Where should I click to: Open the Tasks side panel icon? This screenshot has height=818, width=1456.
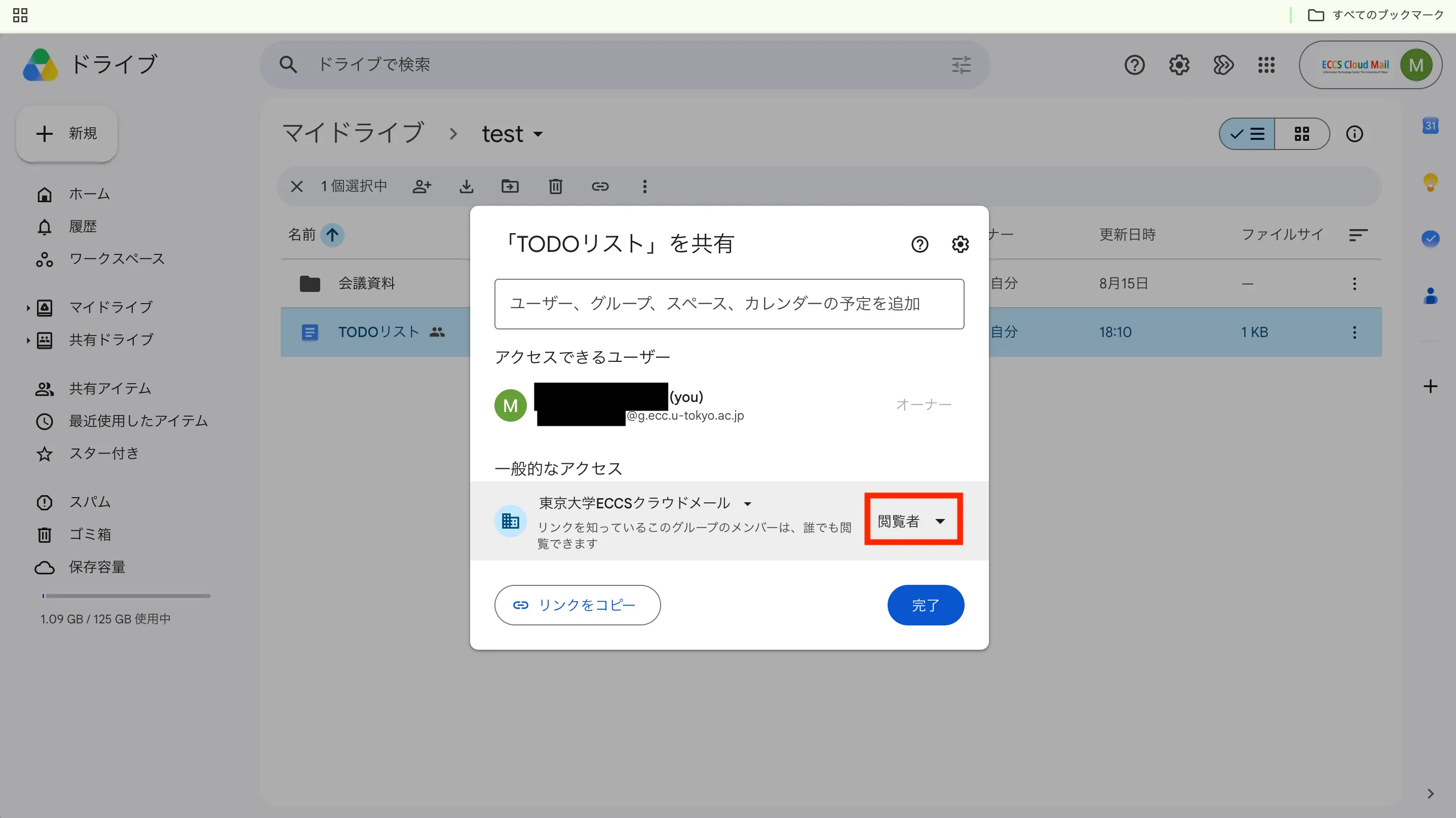(x=1430, y=239)
